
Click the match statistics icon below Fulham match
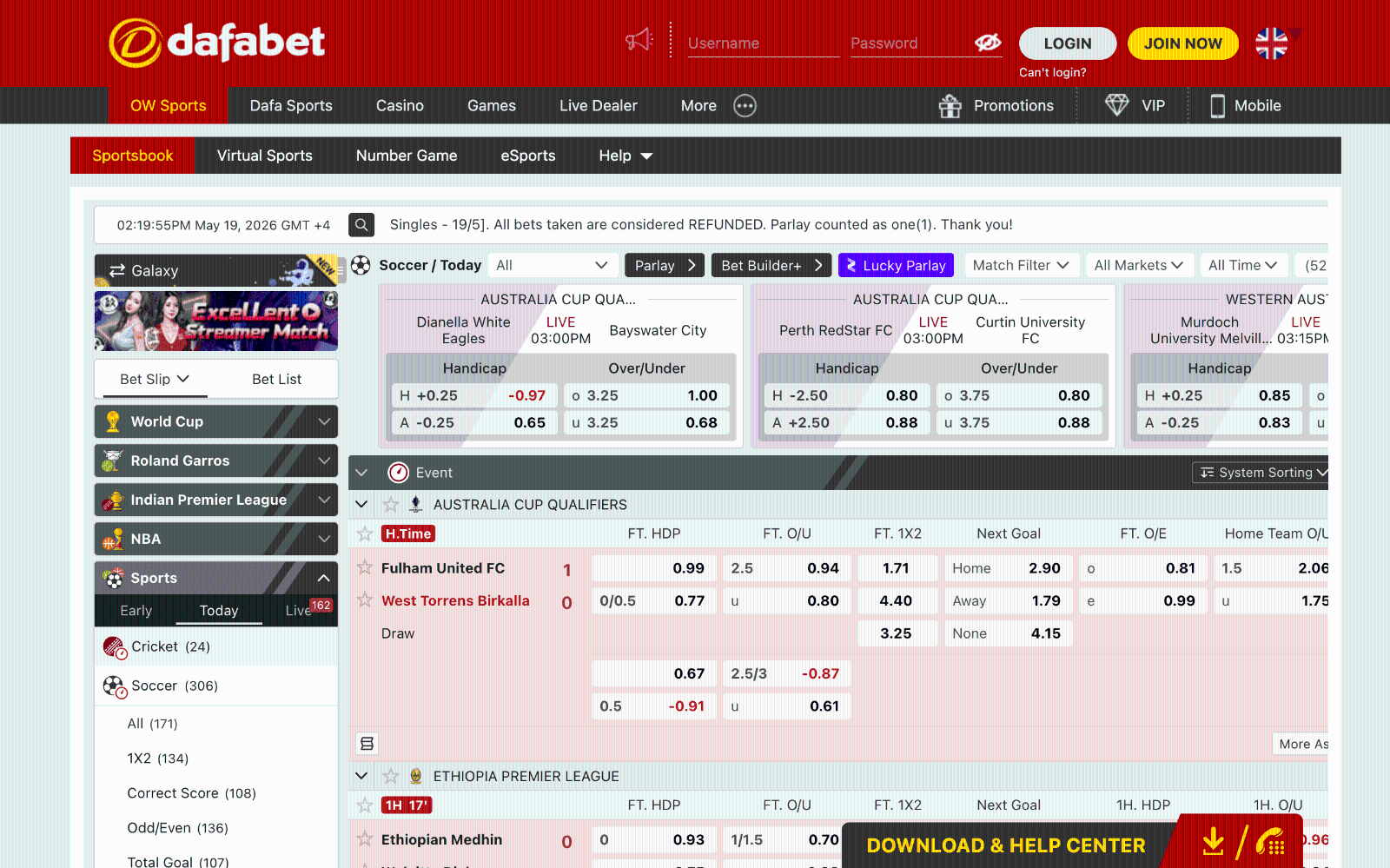pos(367,744)
